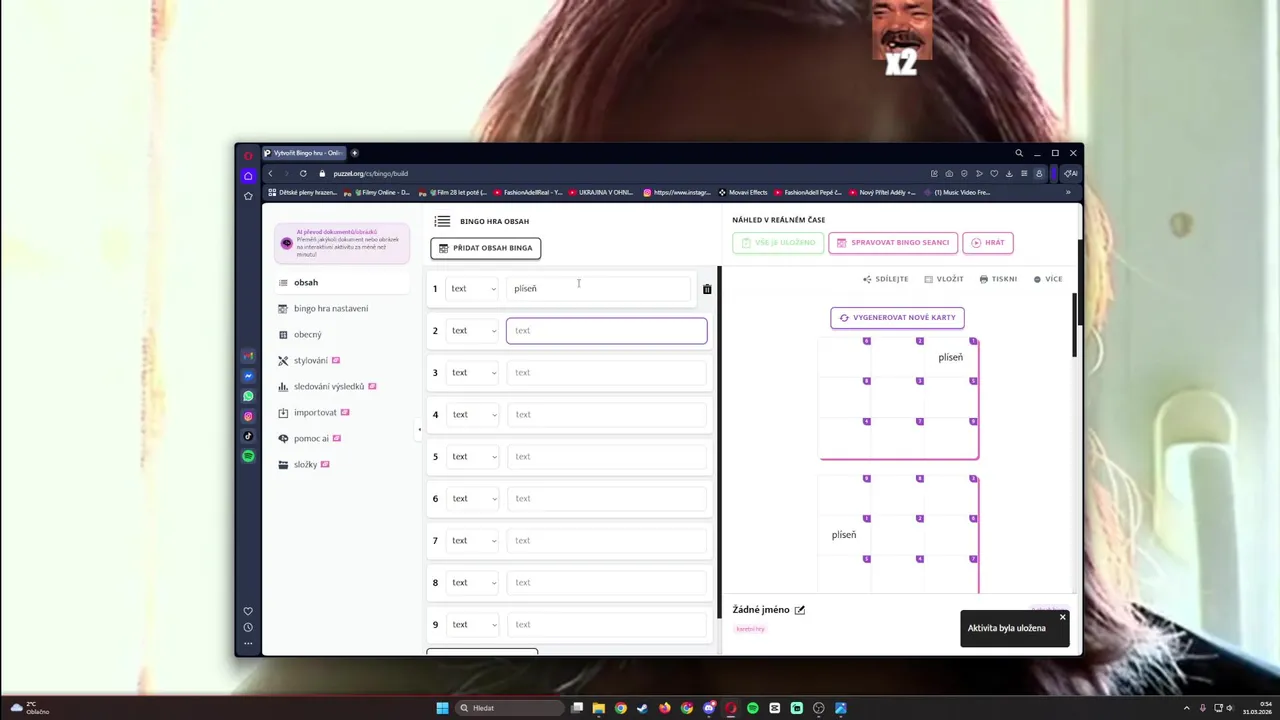This screenshot has width=1280, height=720.
Task: Click SPRAVOVAT BINGO SEANCI button
Action: pos(893,243)
